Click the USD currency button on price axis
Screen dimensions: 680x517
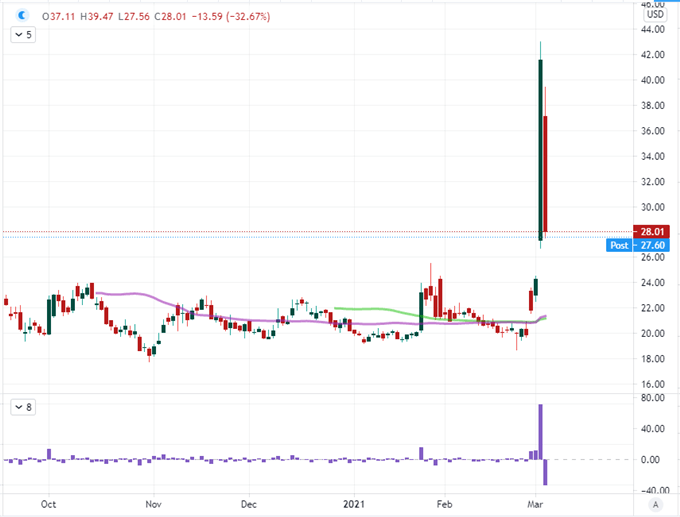pyautogui.click(x=655, y=14)
